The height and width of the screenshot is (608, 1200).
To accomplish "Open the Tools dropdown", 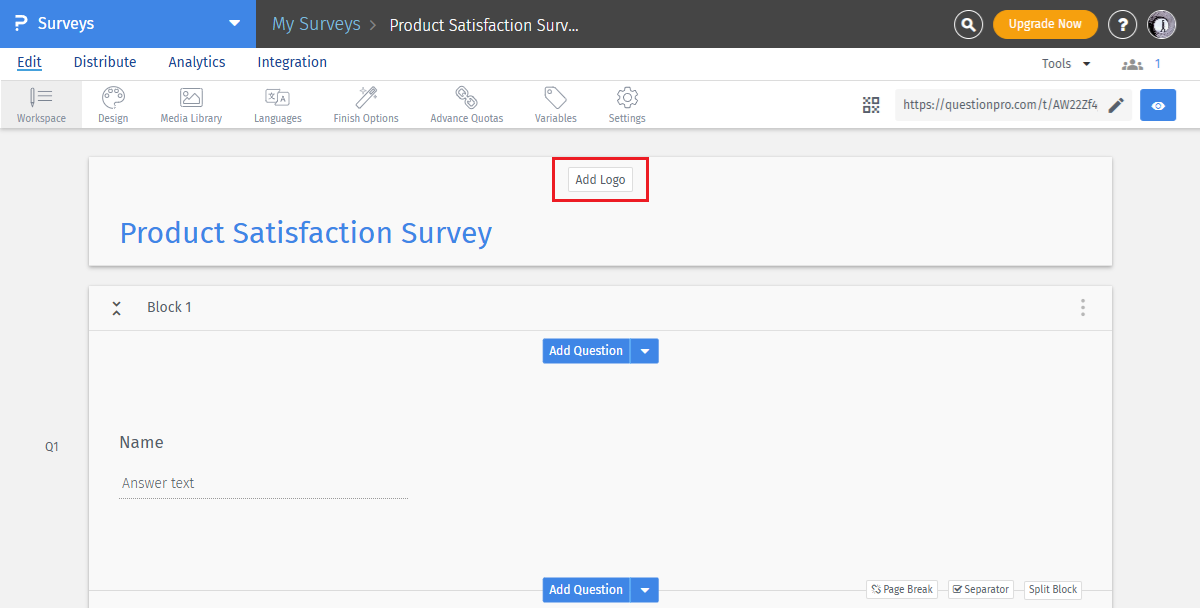I will tap(1063, 62).
